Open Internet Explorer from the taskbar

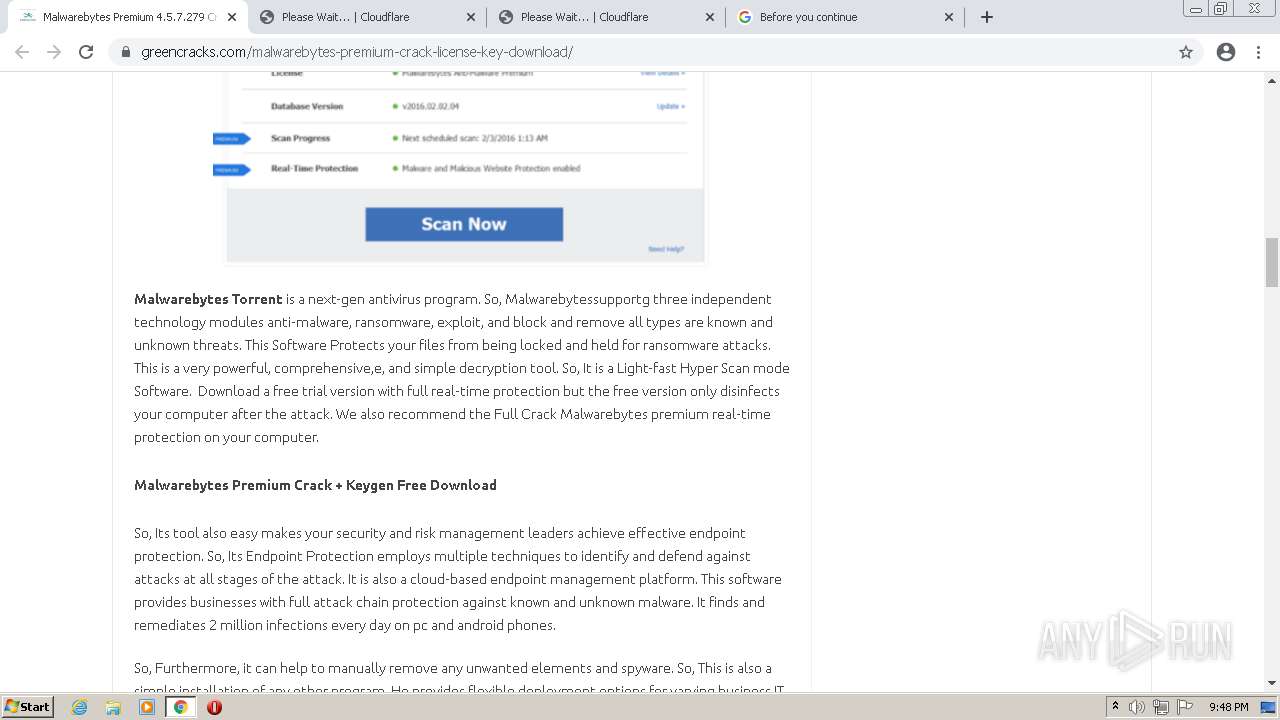(x=80, y=707)
